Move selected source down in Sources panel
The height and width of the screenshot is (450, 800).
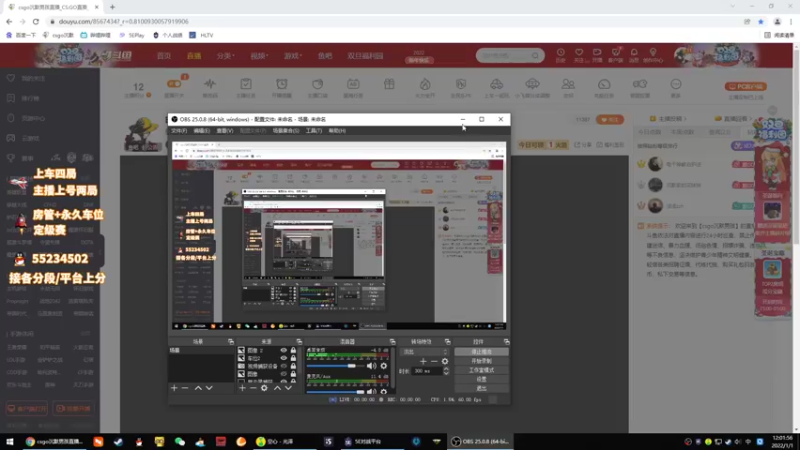point(288,388)
